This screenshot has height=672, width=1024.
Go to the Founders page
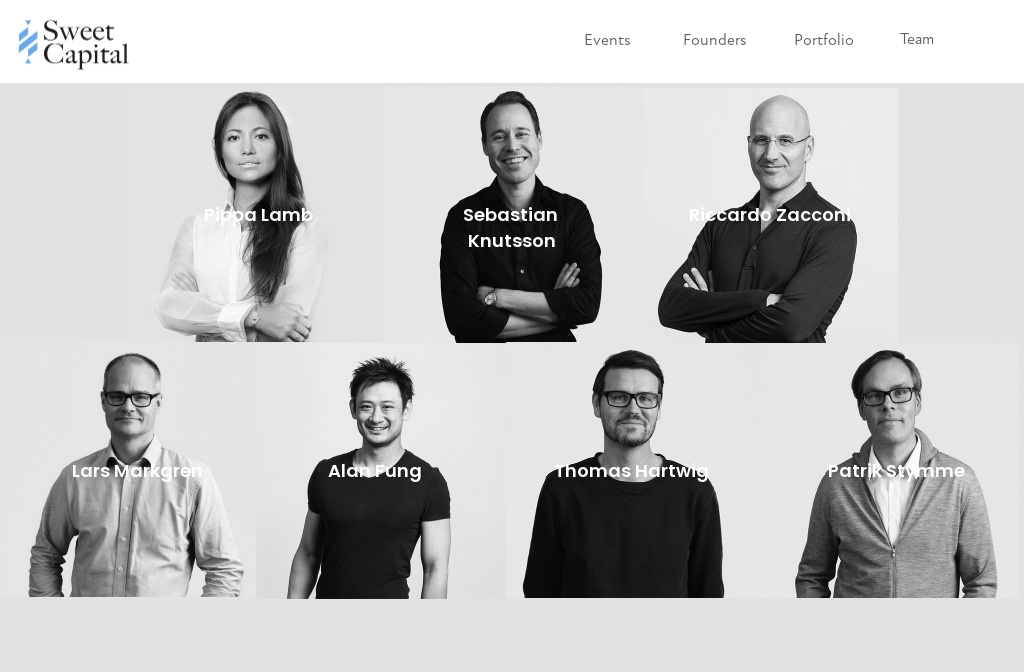(714, 40)
